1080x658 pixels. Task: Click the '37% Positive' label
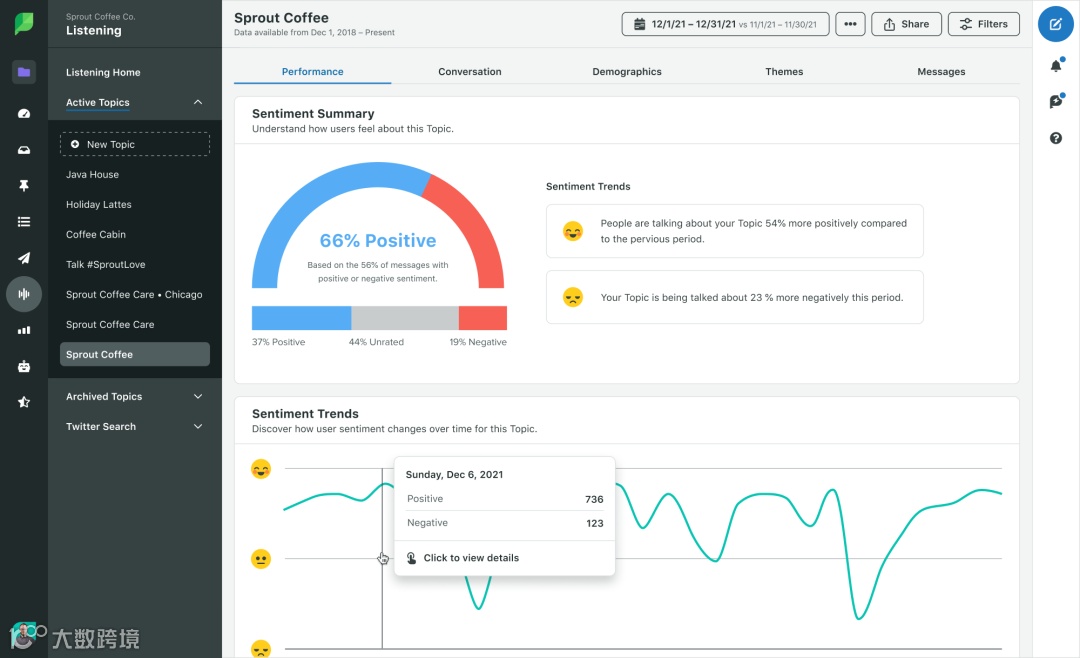click(x=278, y=342)
